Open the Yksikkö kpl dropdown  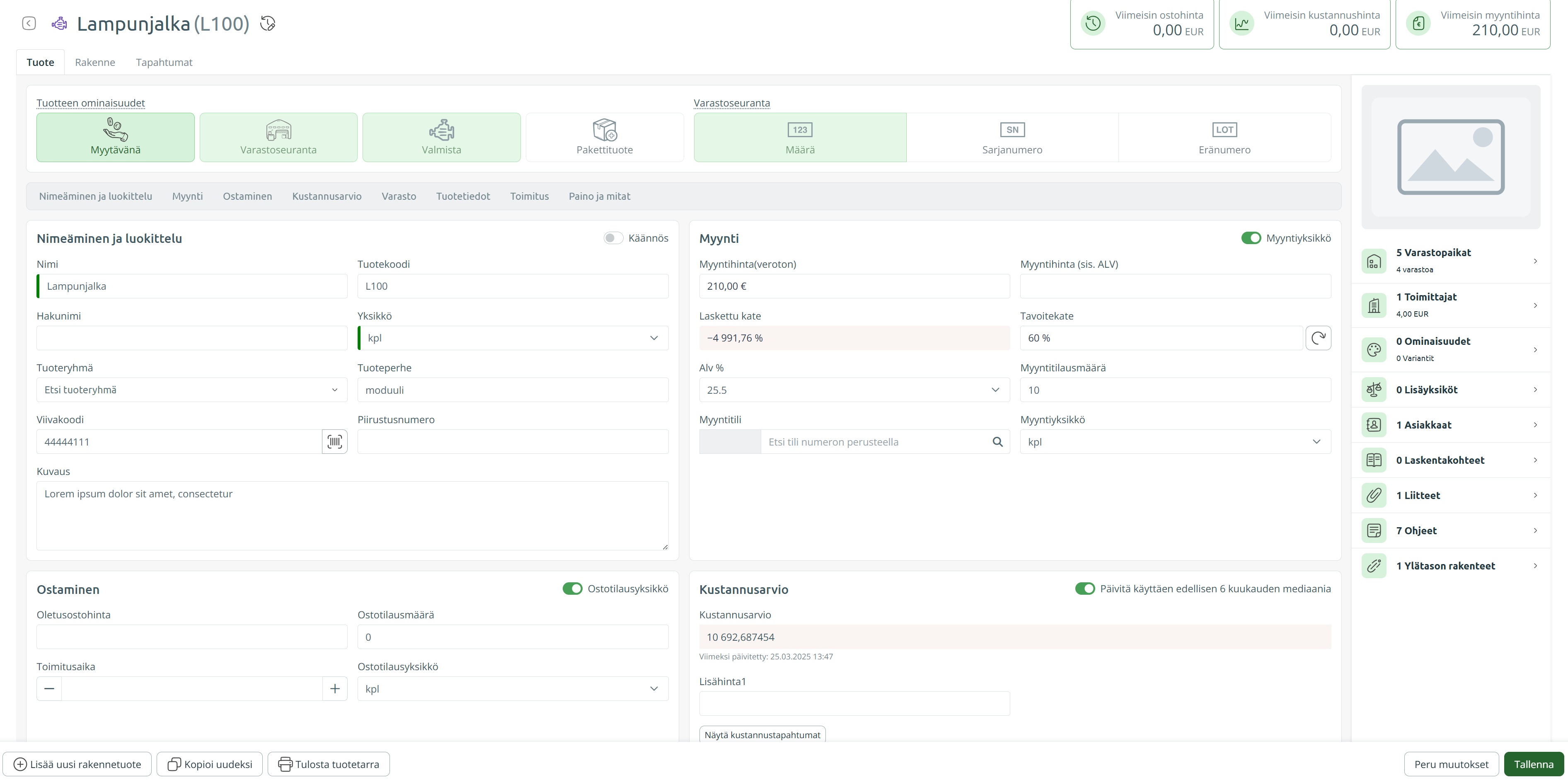513,338
